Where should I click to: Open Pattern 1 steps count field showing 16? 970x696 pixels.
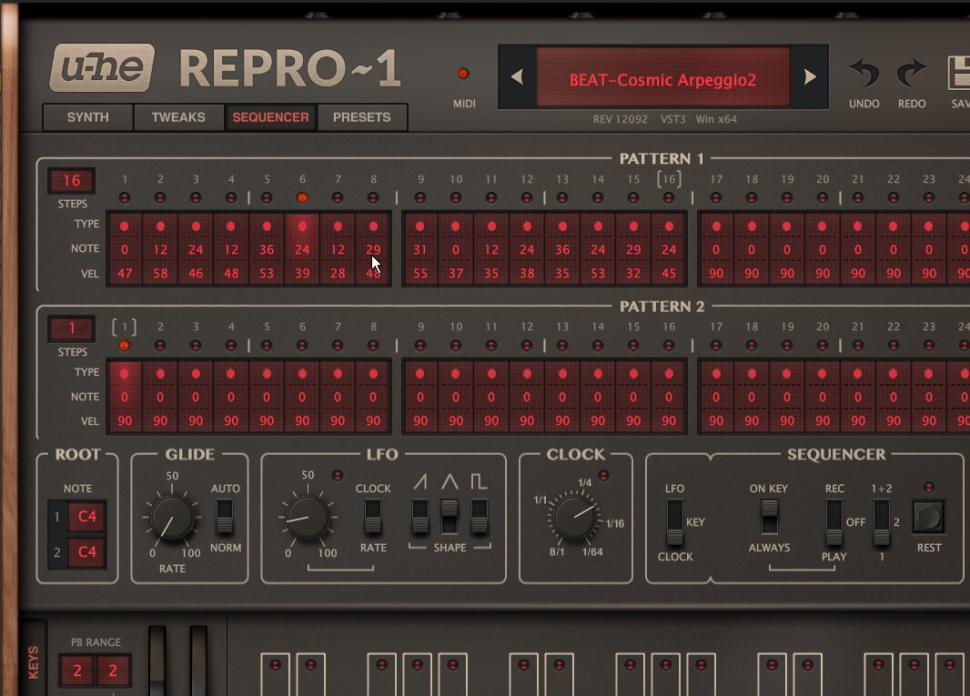click(x=72, y=181)
